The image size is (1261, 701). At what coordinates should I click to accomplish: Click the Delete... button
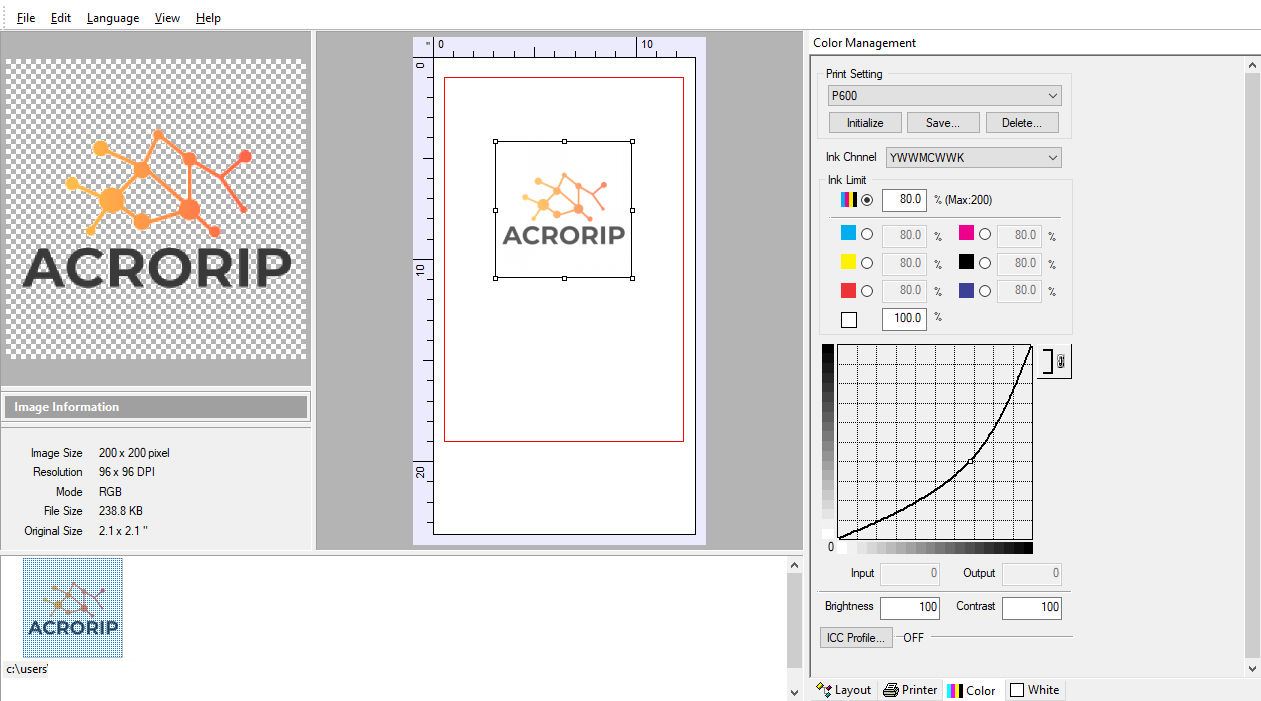1022,123
